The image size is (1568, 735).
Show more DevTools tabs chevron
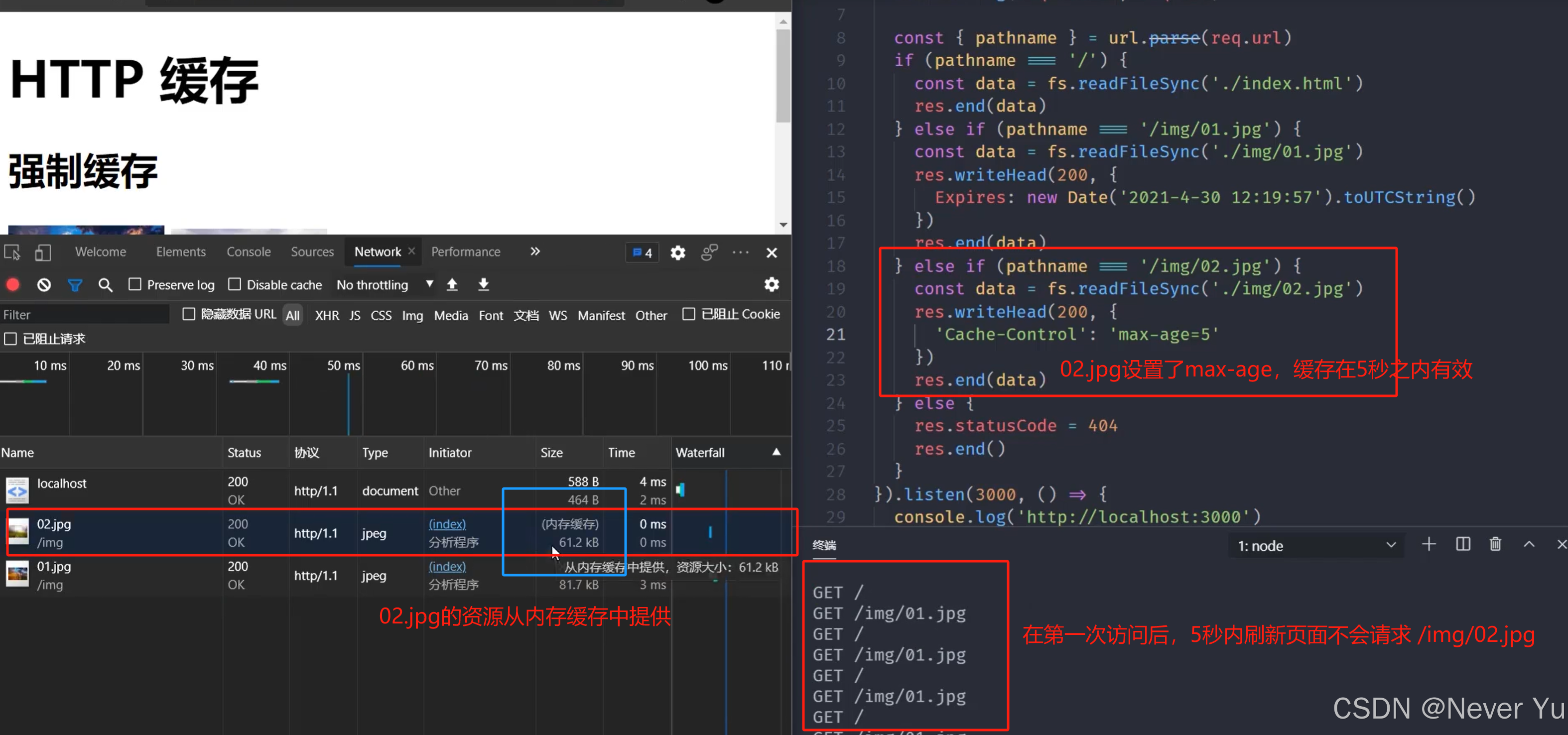(535, 252)
